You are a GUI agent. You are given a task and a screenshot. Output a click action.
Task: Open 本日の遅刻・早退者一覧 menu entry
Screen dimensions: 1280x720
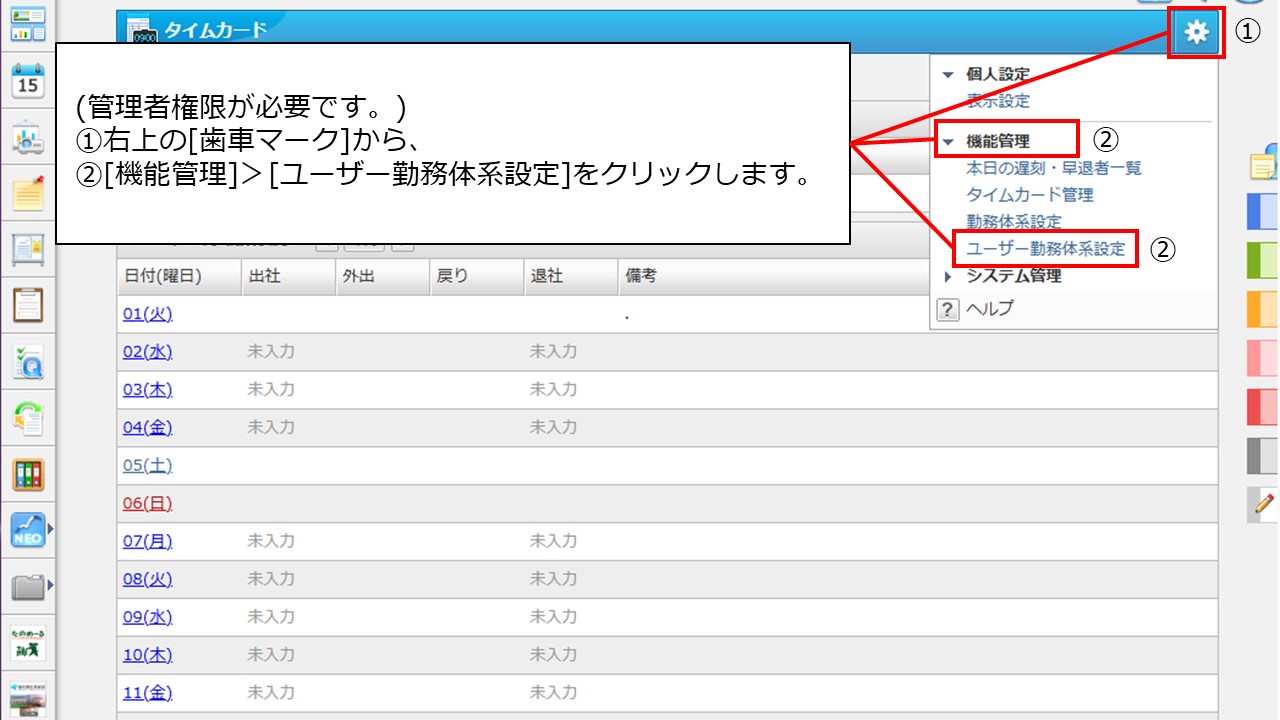point(1053,168)
